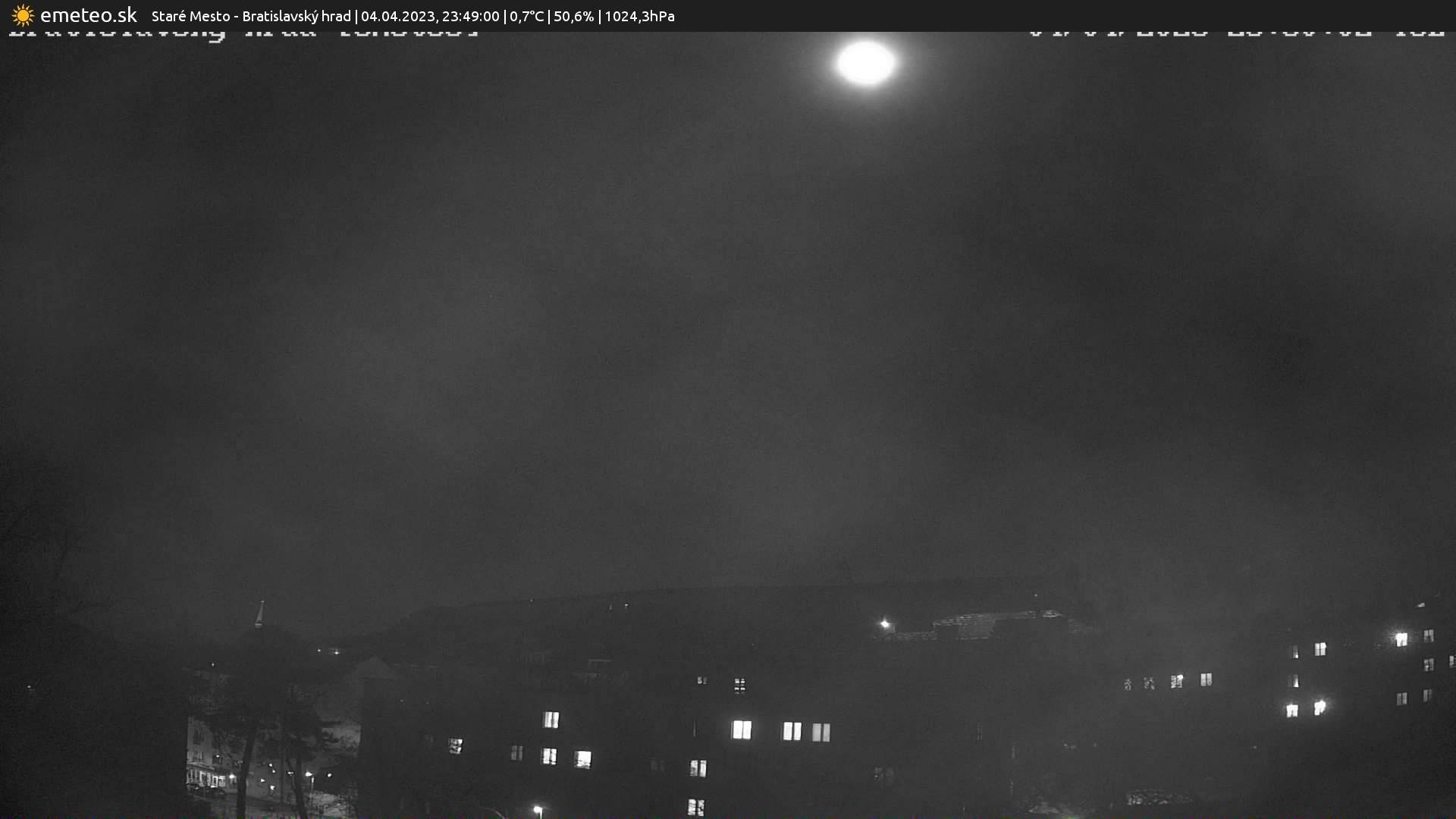Click the bright moon in the sky
The image size is (1456, 819).
(x=865, y=63)
